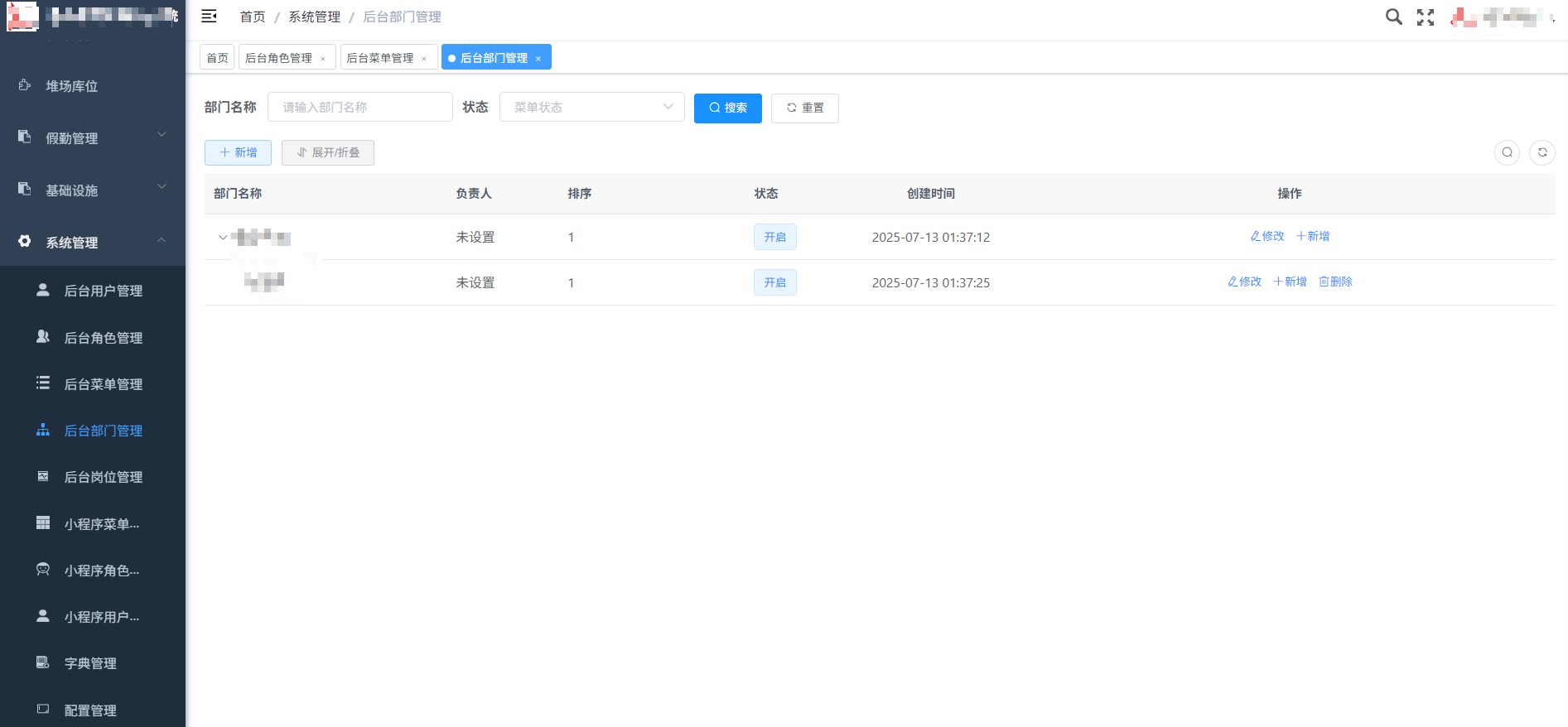Expand the 基础设施 sidebar menu
This screenshot has height=727, width=1568.
[162, 186]
